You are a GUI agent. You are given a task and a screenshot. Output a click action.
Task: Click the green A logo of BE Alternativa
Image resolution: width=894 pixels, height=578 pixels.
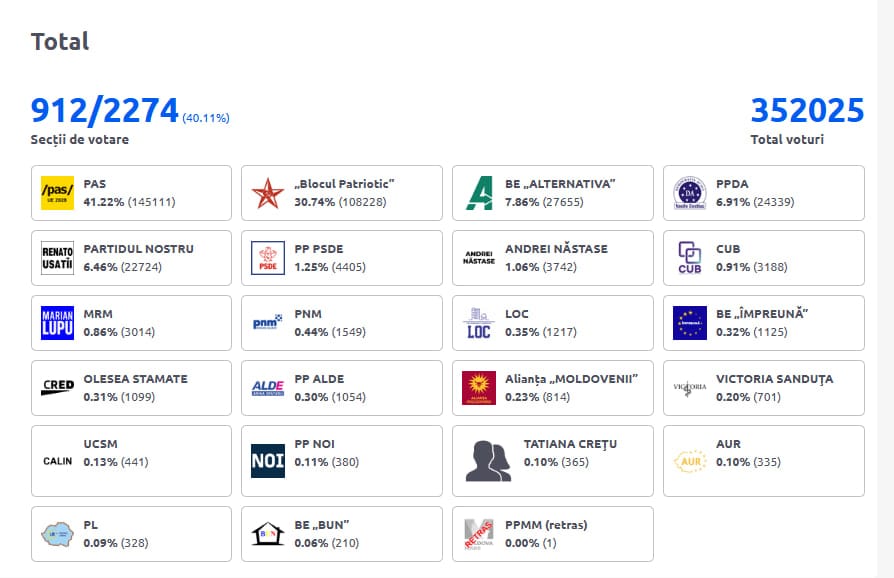[x=479, y=193]
